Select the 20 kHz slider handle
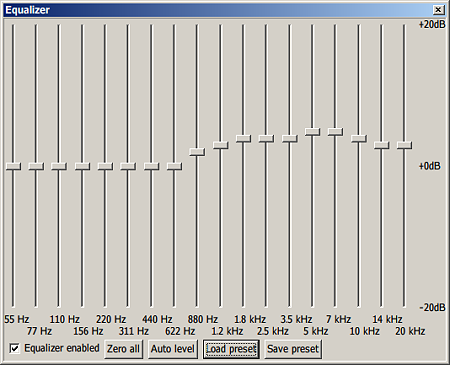The height and width of the screenshot is (365, 450). point(404,145)
